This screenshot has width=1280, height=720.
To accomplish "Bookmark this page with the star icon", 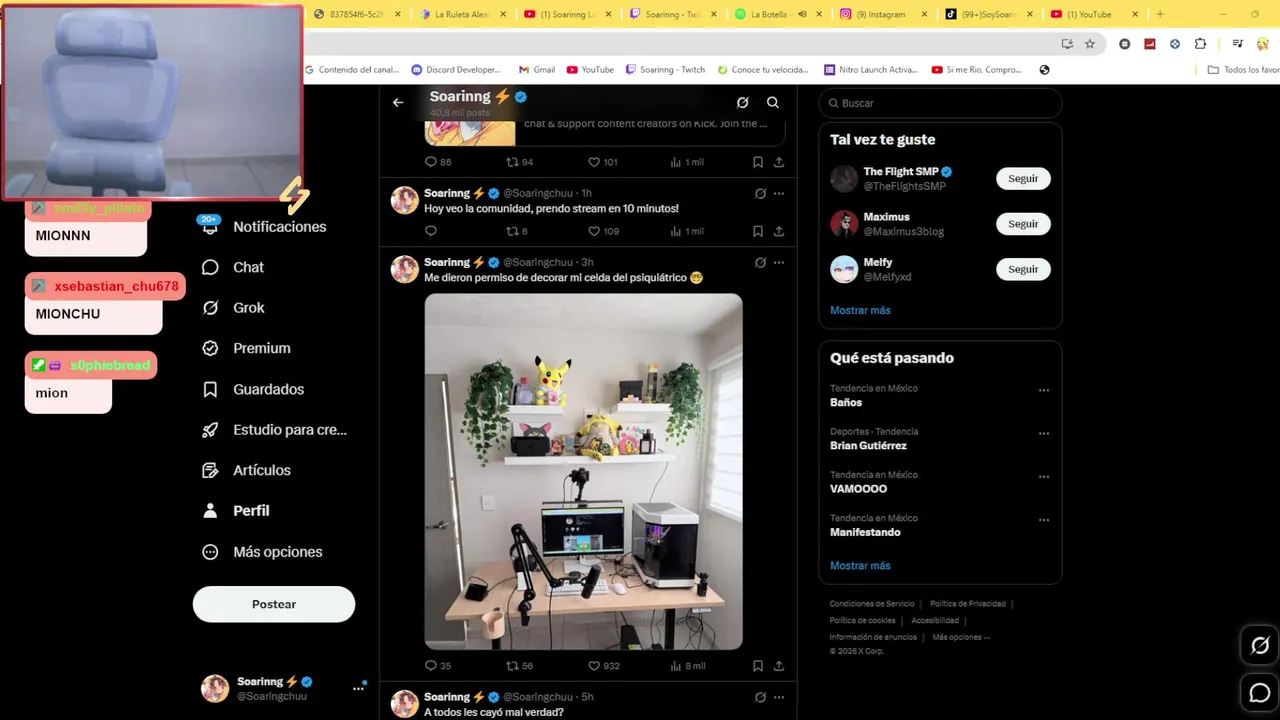I will tap(1090, 44).
